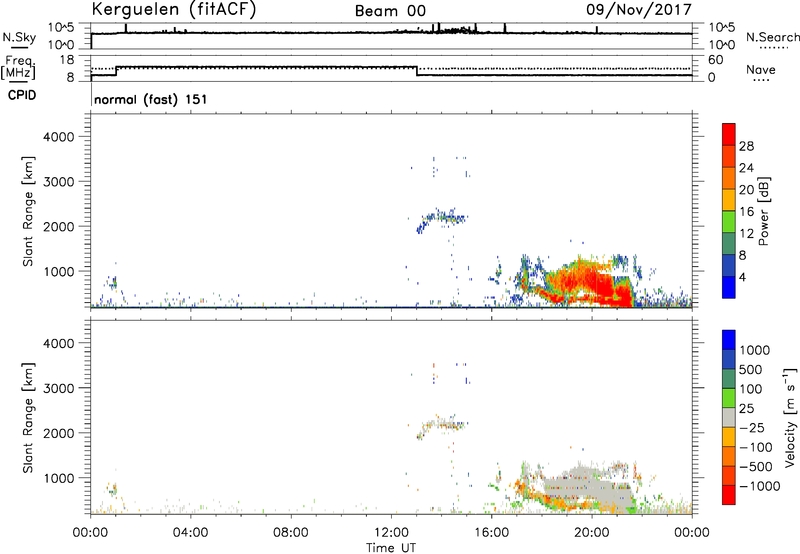Click the velocity panel 'Slant Range [km]' label

(28, 417)
